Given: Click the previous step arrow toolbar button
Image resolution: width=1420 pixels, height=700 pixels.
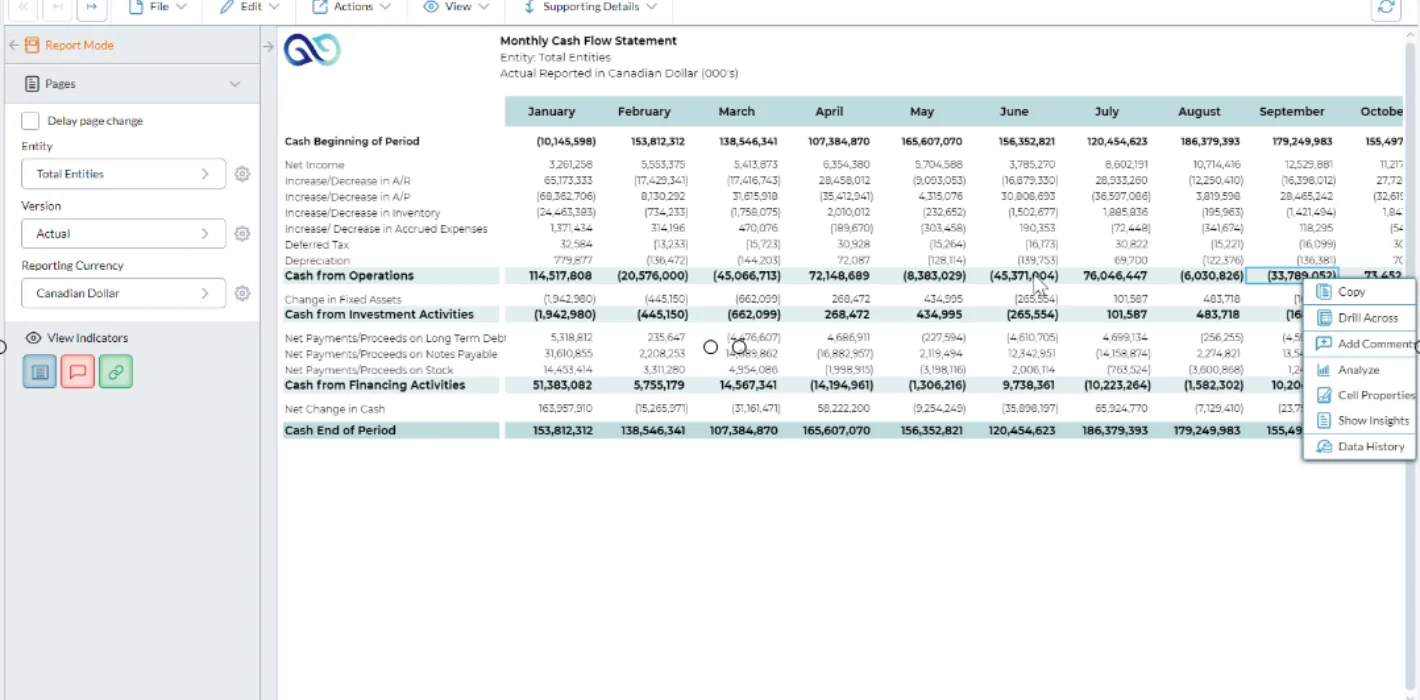Looking at the screenshot, I should tap(57, 7).
